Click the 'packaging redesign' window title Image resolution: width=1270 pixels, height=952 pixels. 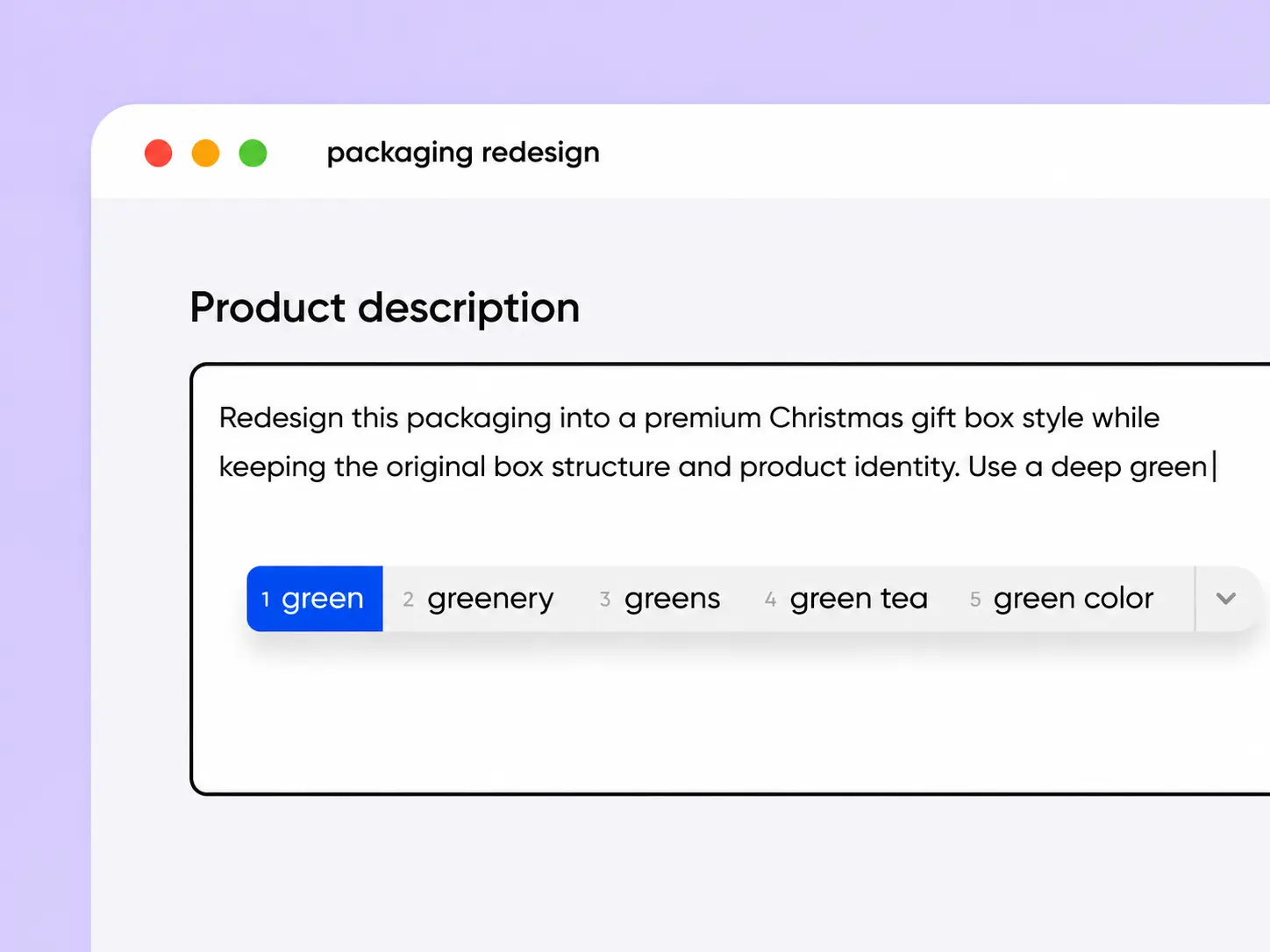[x=463, y=153]
